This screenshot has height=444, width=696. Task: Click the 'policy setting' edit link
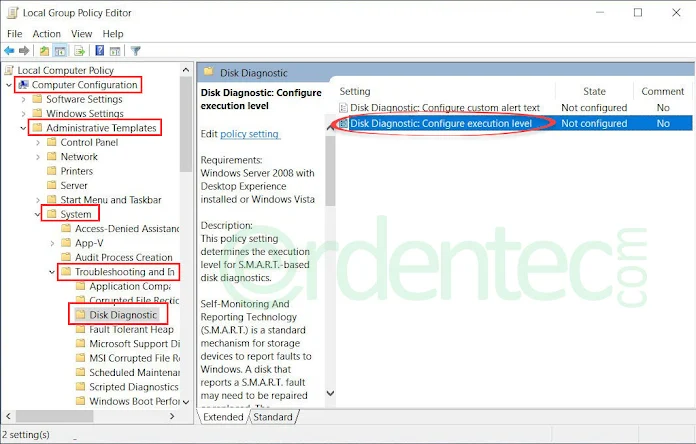tap(249, 134)
